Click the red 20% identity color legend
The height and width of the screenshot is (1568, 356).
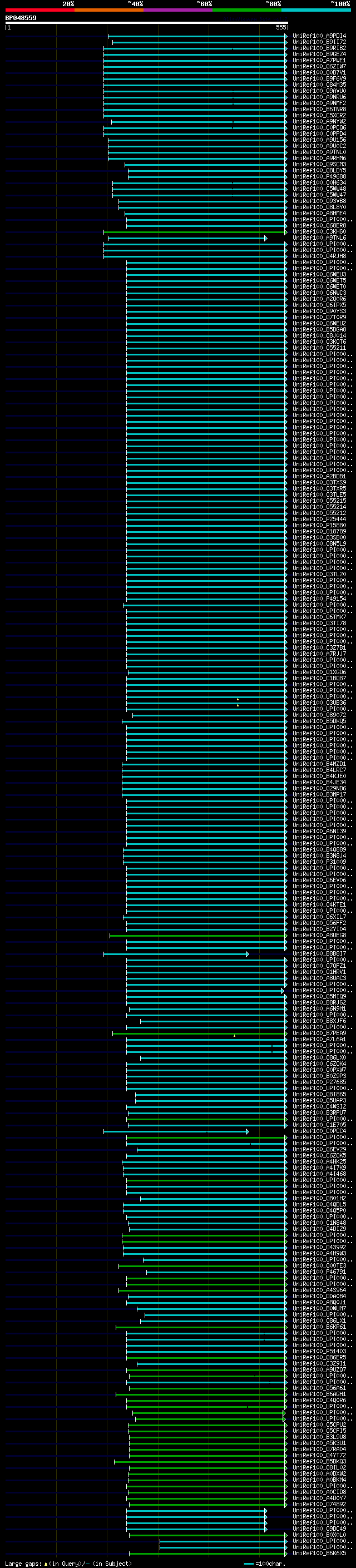pyautogui.click(x=40, y=10)
